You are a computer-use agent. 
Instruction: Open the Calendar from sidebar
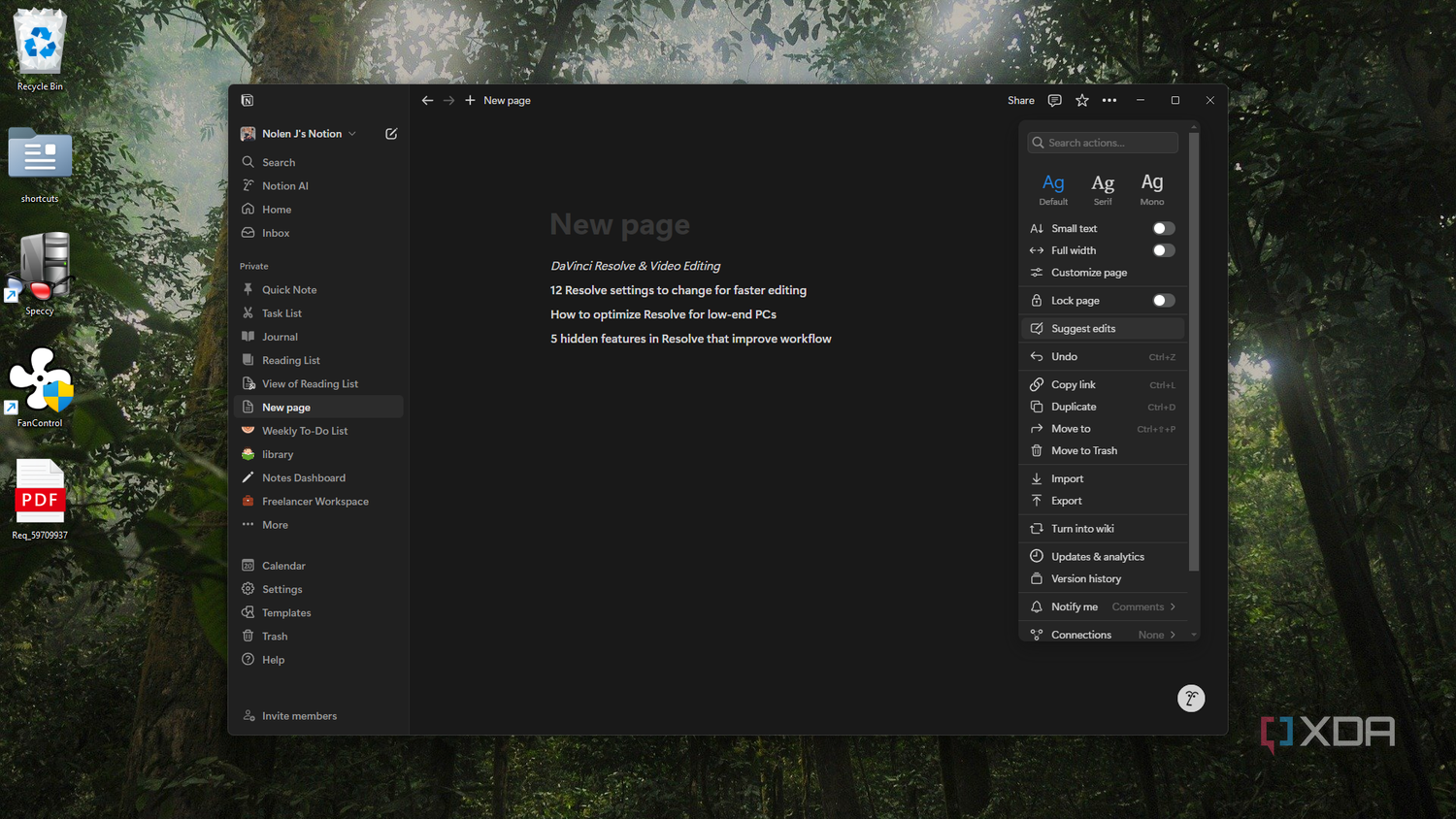319,565
